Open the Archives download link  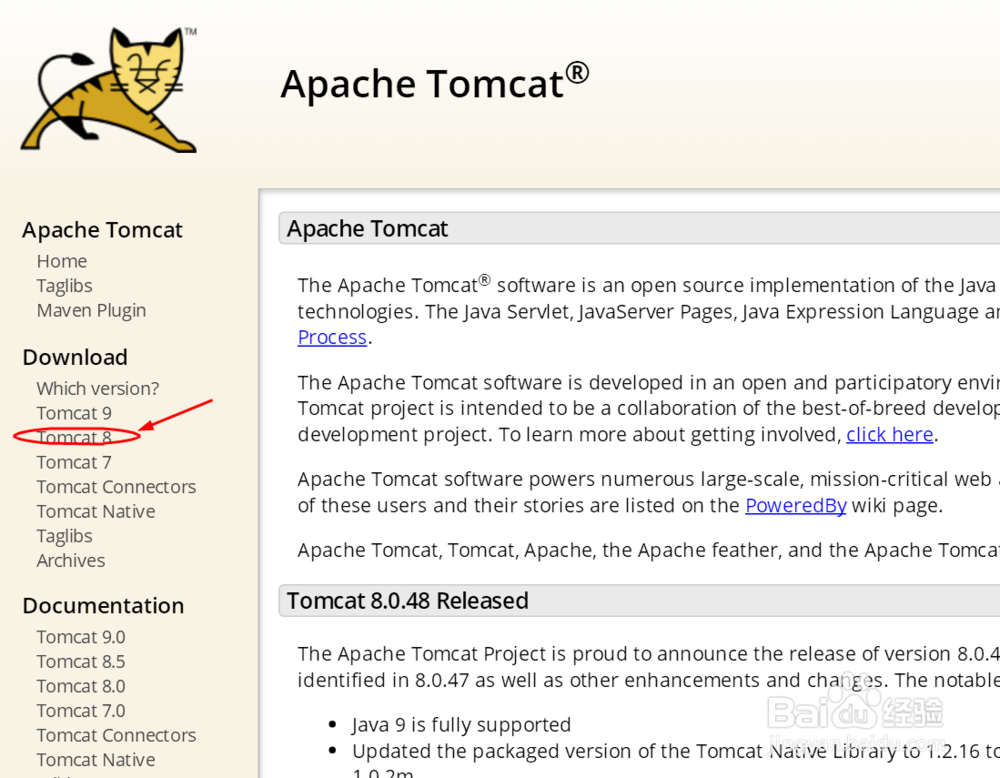pos(71,561)
